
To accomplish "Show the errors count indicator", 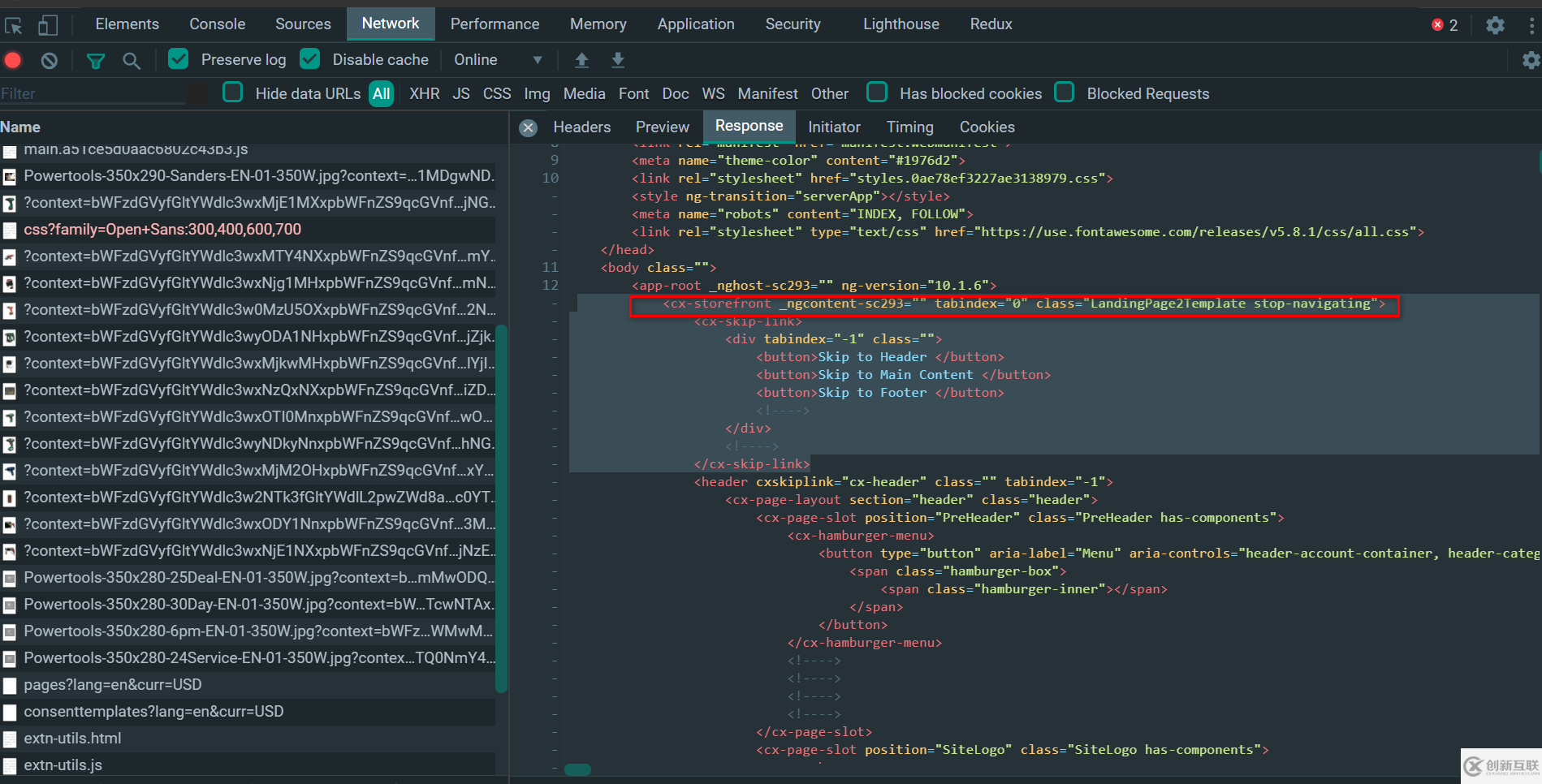I will (1445, 25).
